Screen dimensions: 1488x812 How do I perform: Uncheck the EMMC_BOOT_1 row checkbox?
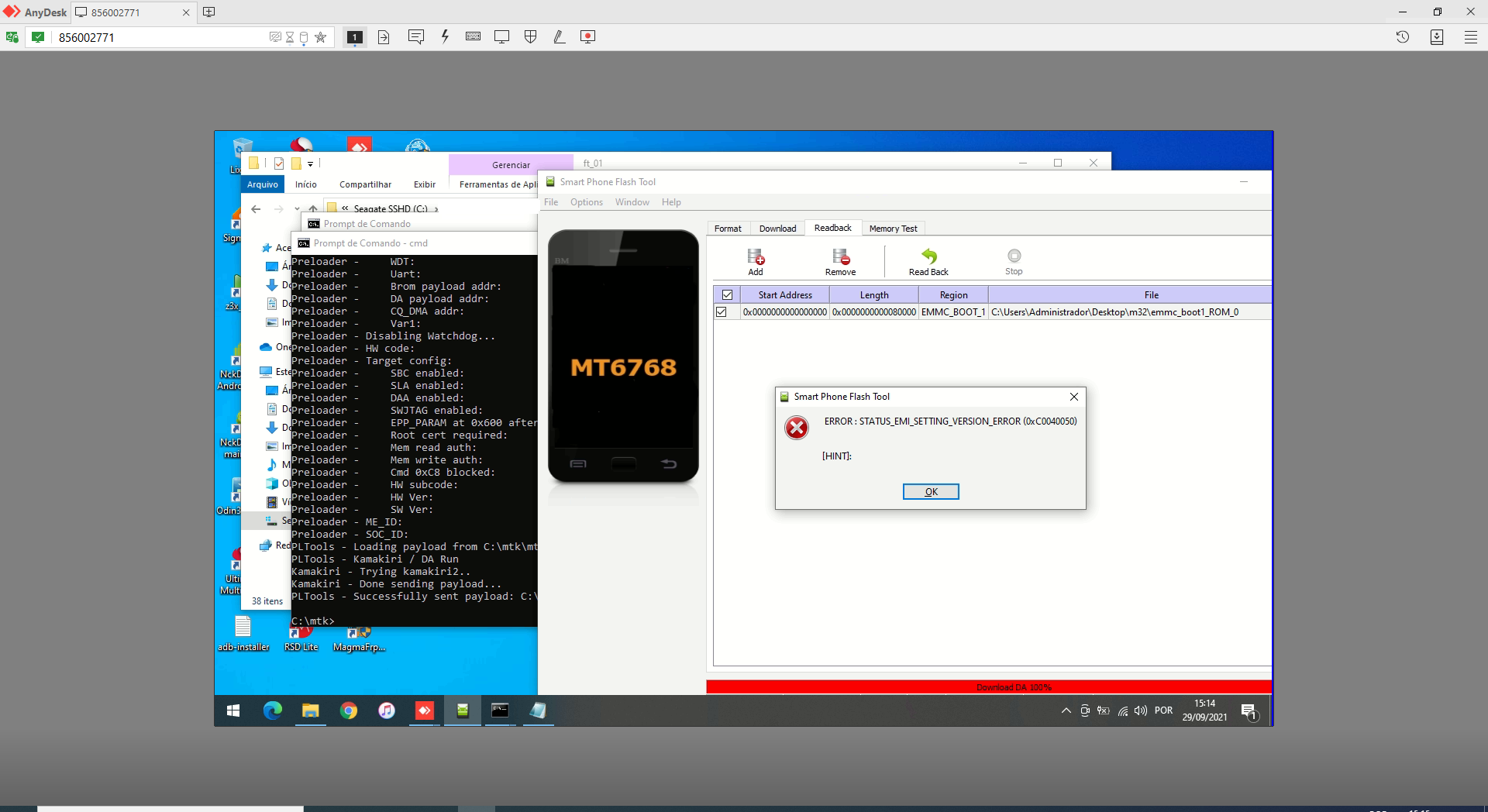tap(722, 311)
